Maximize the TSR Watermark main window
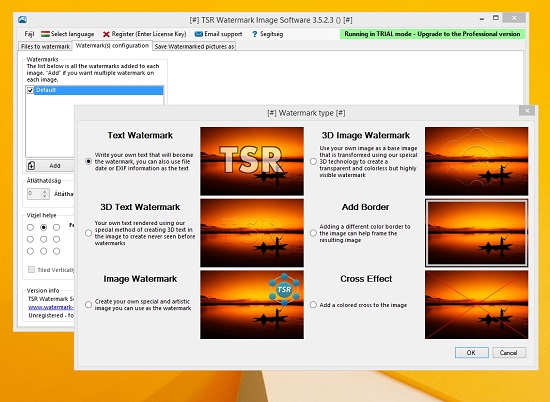550x402 pixels. pos(496,18)
